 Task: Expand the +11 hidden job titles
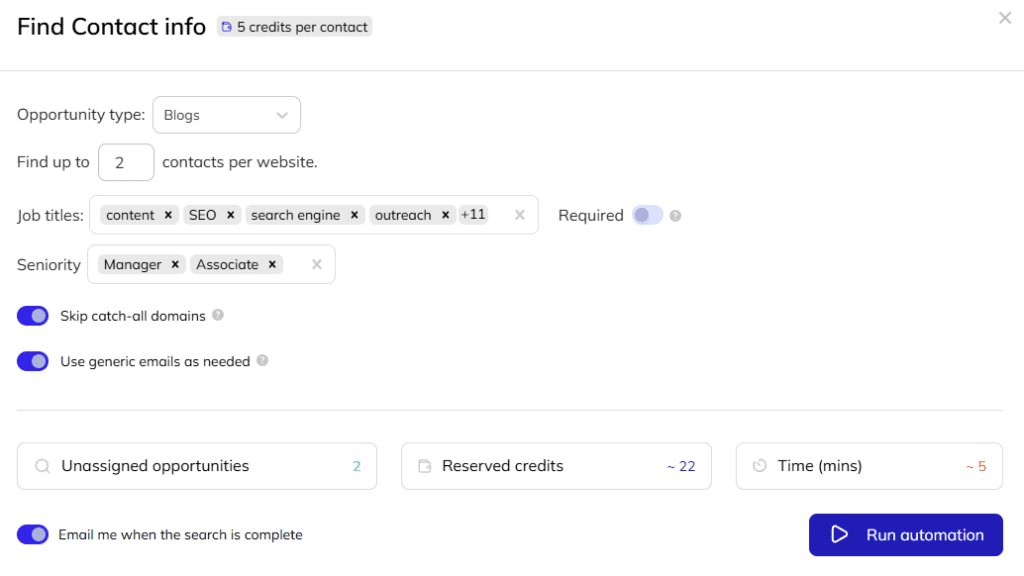(x=472, y=214)
